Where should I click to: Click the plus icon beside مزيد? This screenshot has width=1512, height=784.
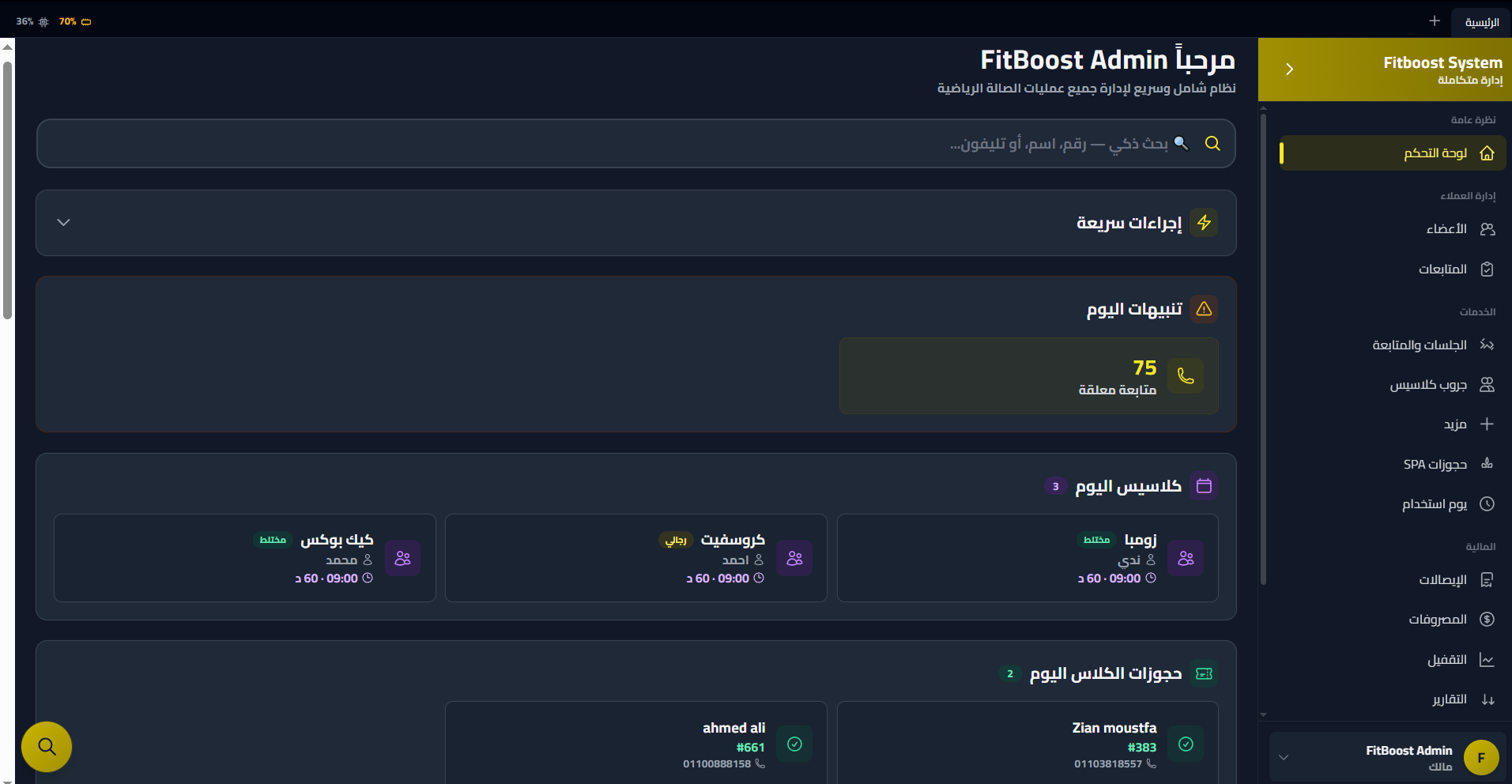pos(1487,424)
